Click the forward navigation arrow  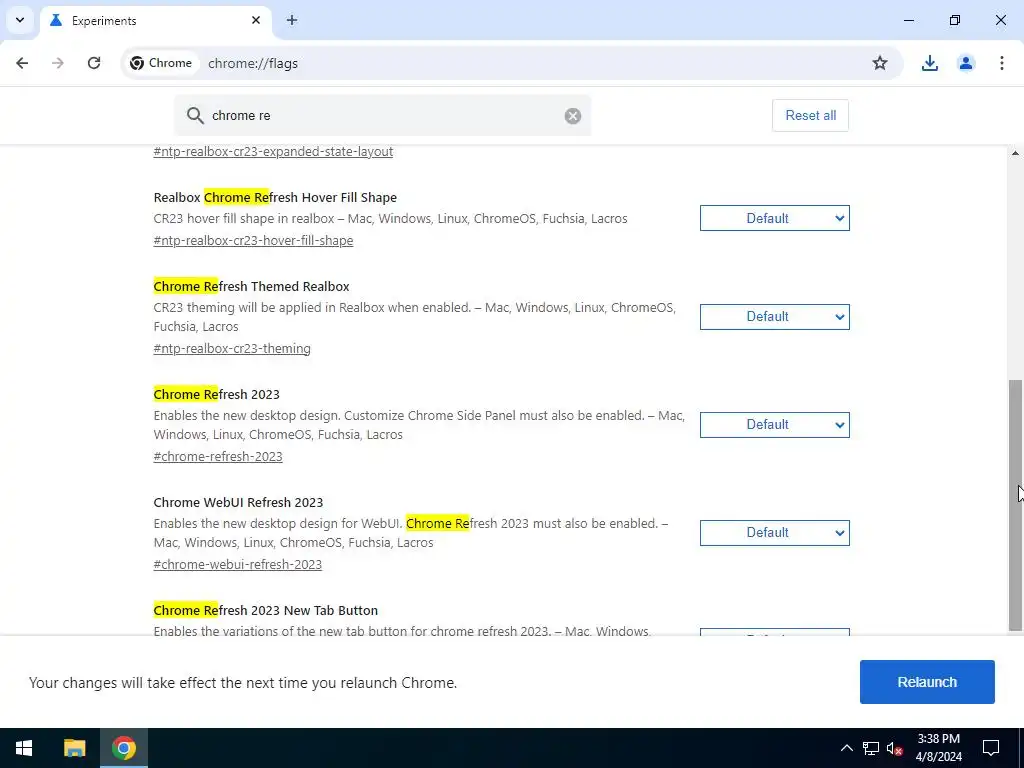point(58,63)
